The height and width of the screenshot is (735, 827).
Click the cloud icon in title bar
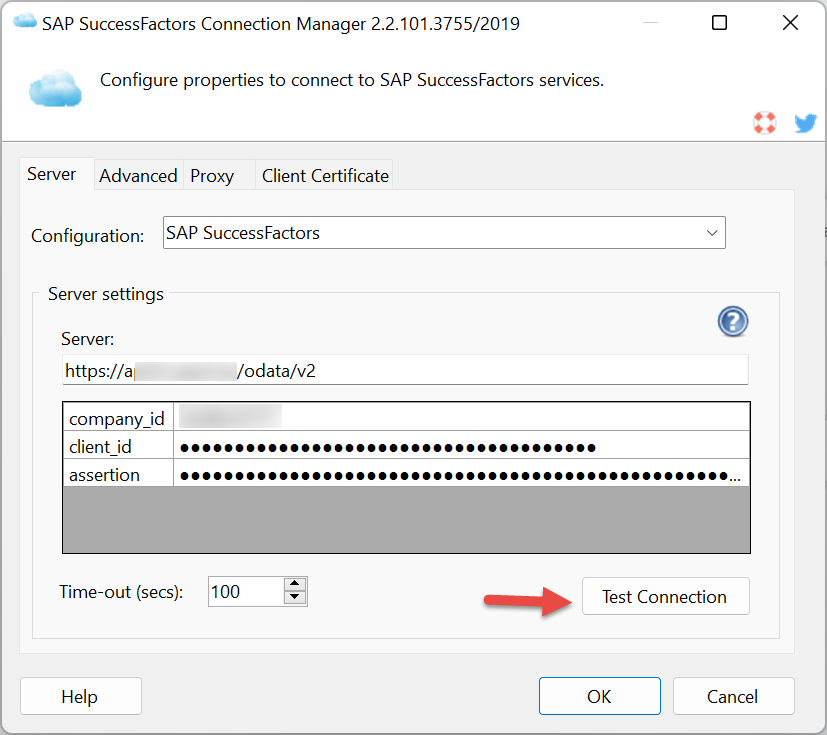point(24,22)
